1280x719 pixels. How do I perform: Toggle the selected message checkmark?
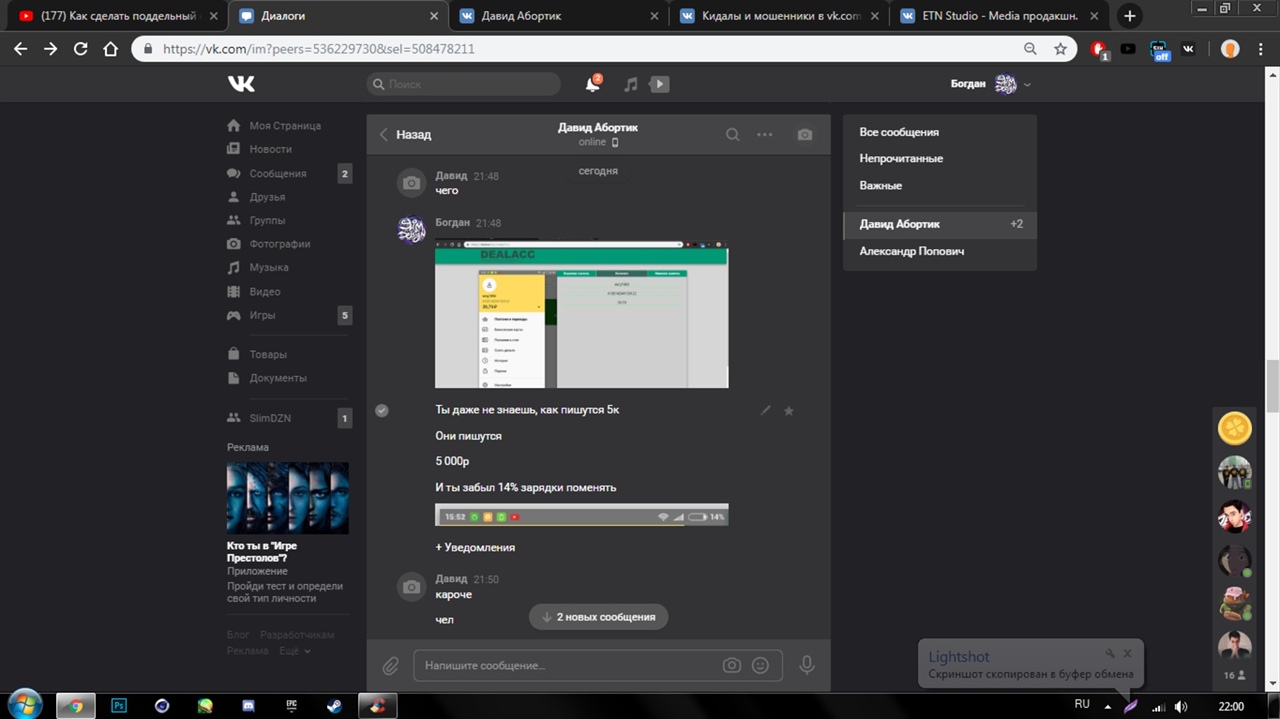[x=382, y=410]
